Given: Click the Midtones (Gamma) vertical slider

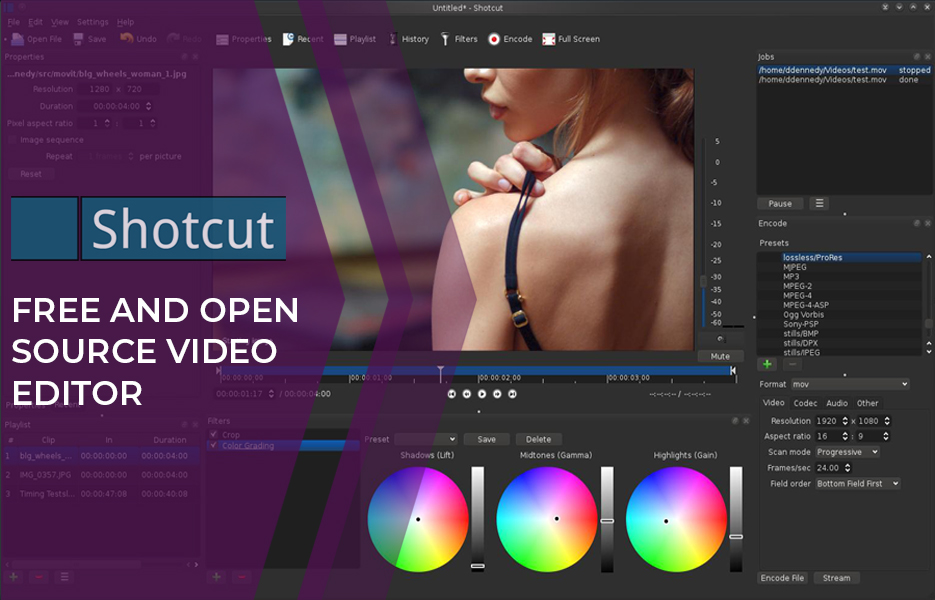Looking at the screenshot, I should click(607, 519).
